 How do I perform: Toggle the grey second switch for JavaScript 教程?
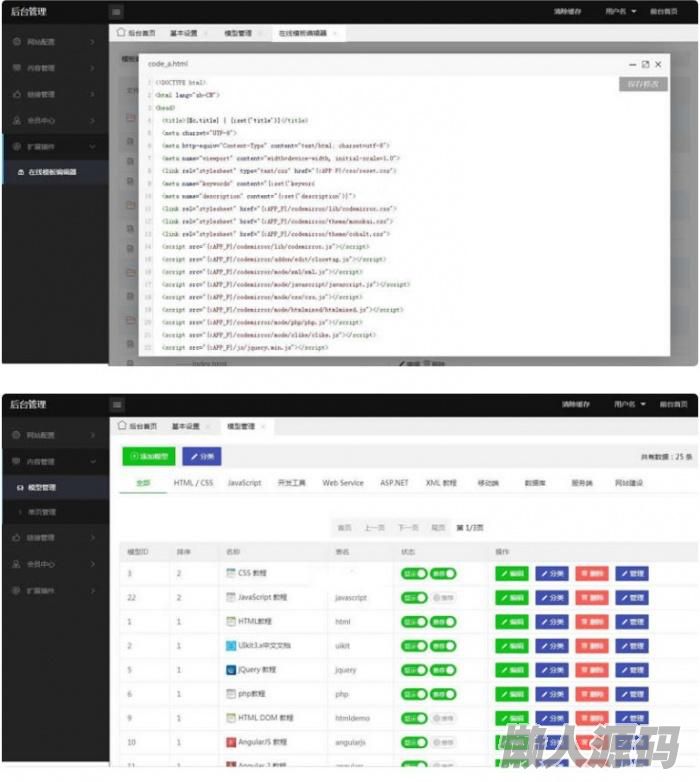coord(443,597)
